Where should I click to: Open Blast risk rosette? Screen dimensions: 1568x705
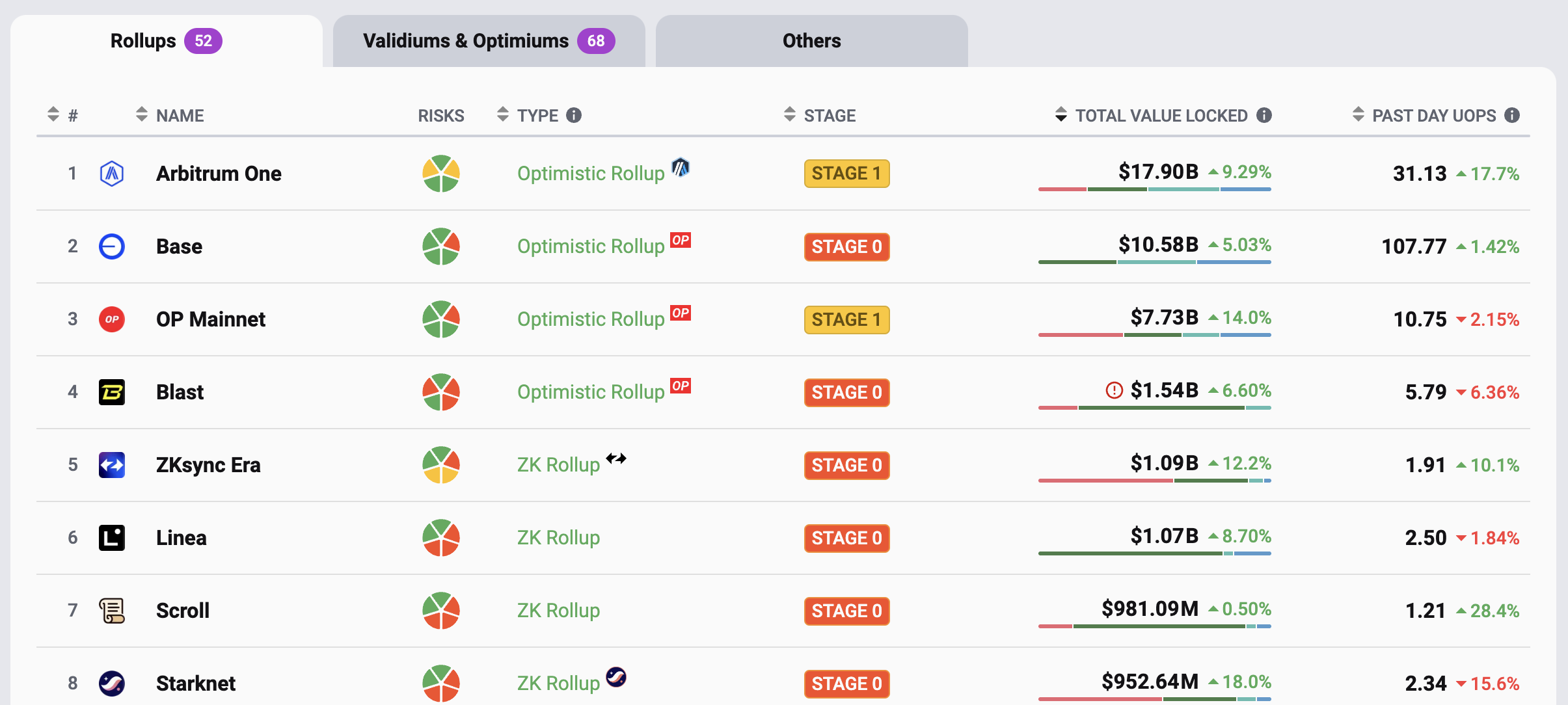[441, 392]
